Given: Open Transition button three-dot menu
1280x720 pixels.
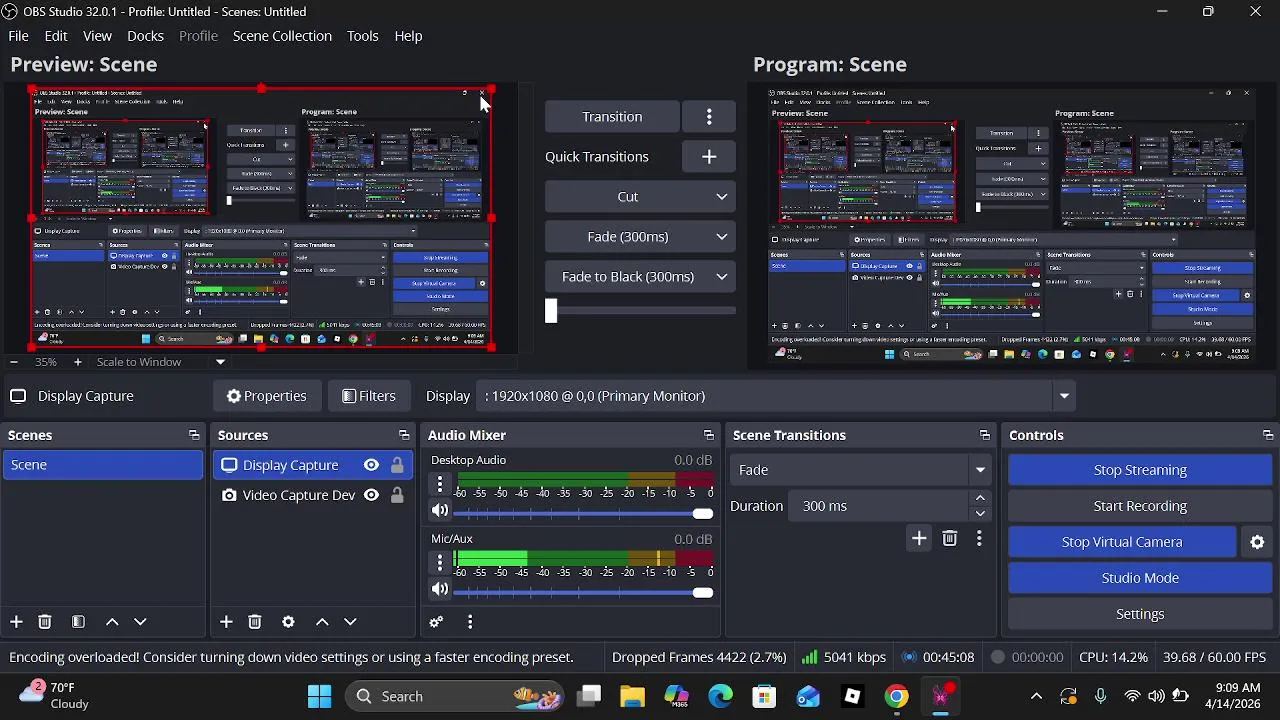Looking at the screenshot, I should tap(709, 117).
